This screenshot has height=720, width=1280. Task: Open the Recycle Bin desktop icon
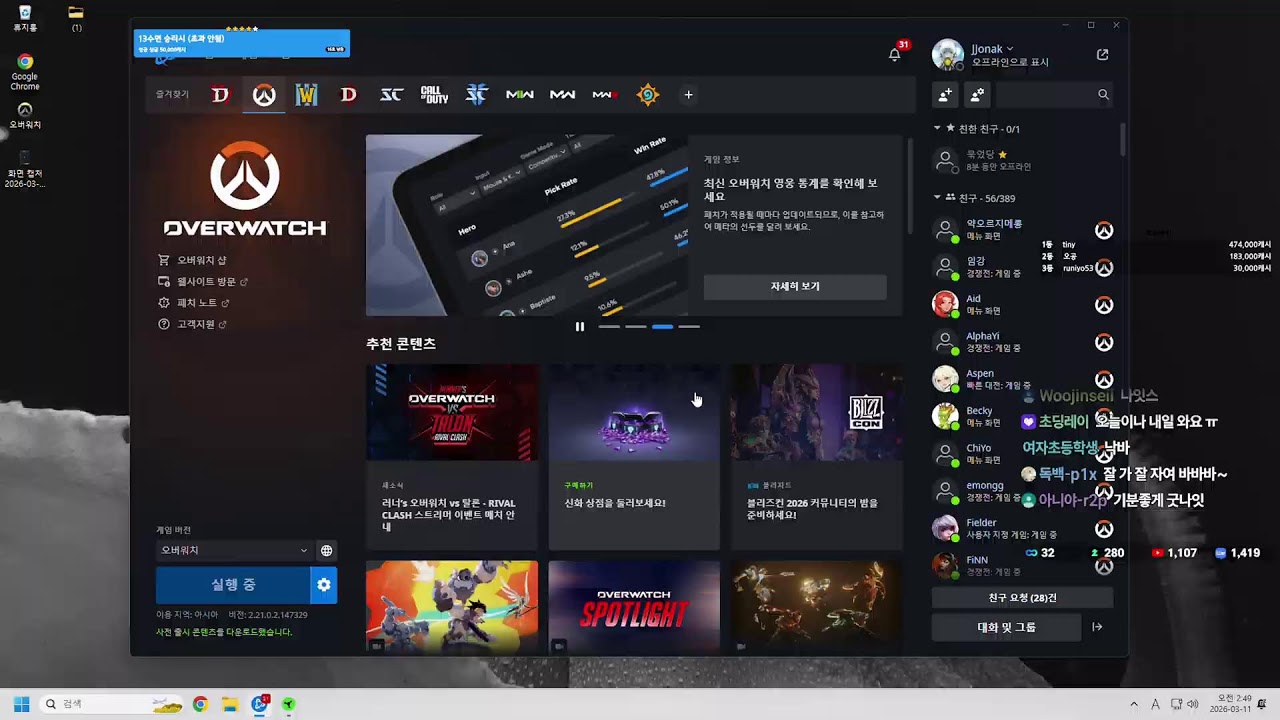[x=25, y=19]
